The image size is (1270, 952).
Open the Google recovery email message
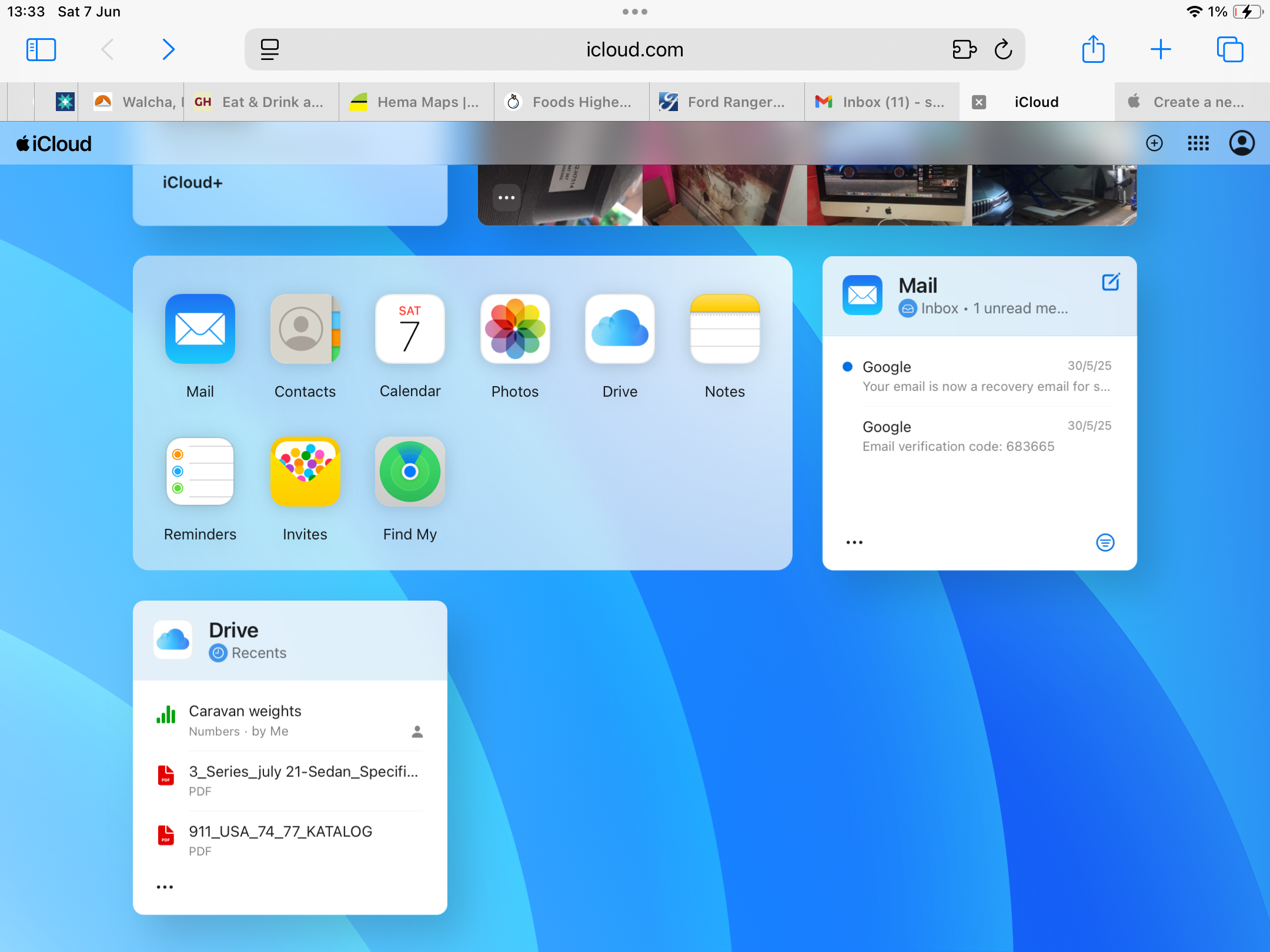coord(978,376)
